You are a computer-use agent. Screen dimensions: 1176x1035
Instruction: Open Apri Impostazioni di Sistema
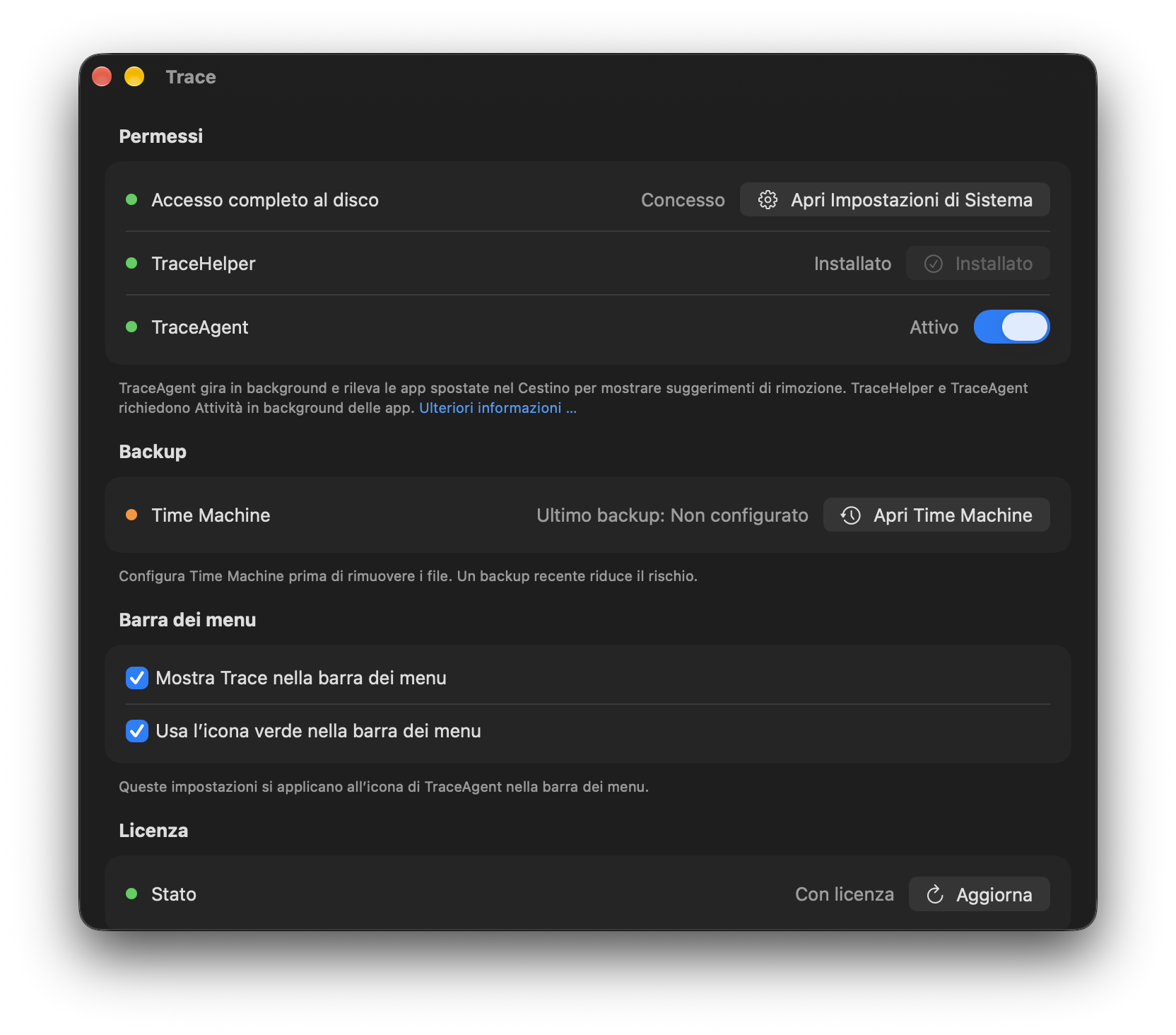(895, 200)
